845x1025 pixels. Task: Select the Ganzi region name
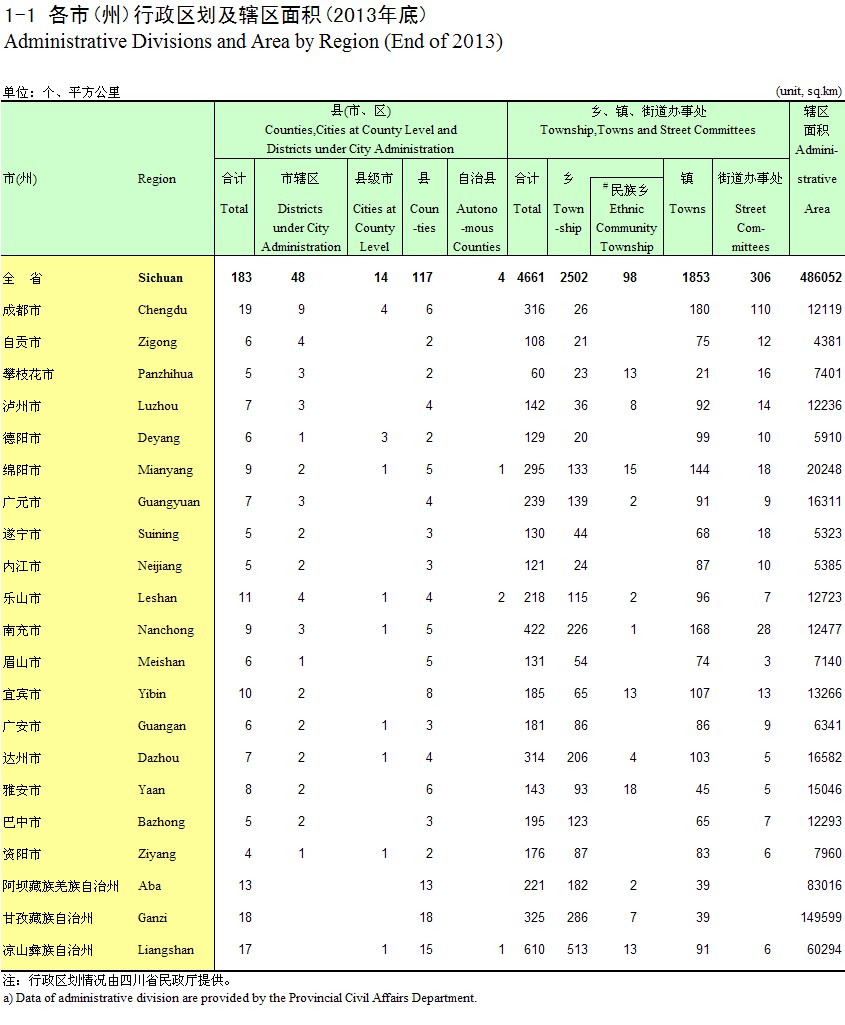pyautogui.click(x=152, y=918)
